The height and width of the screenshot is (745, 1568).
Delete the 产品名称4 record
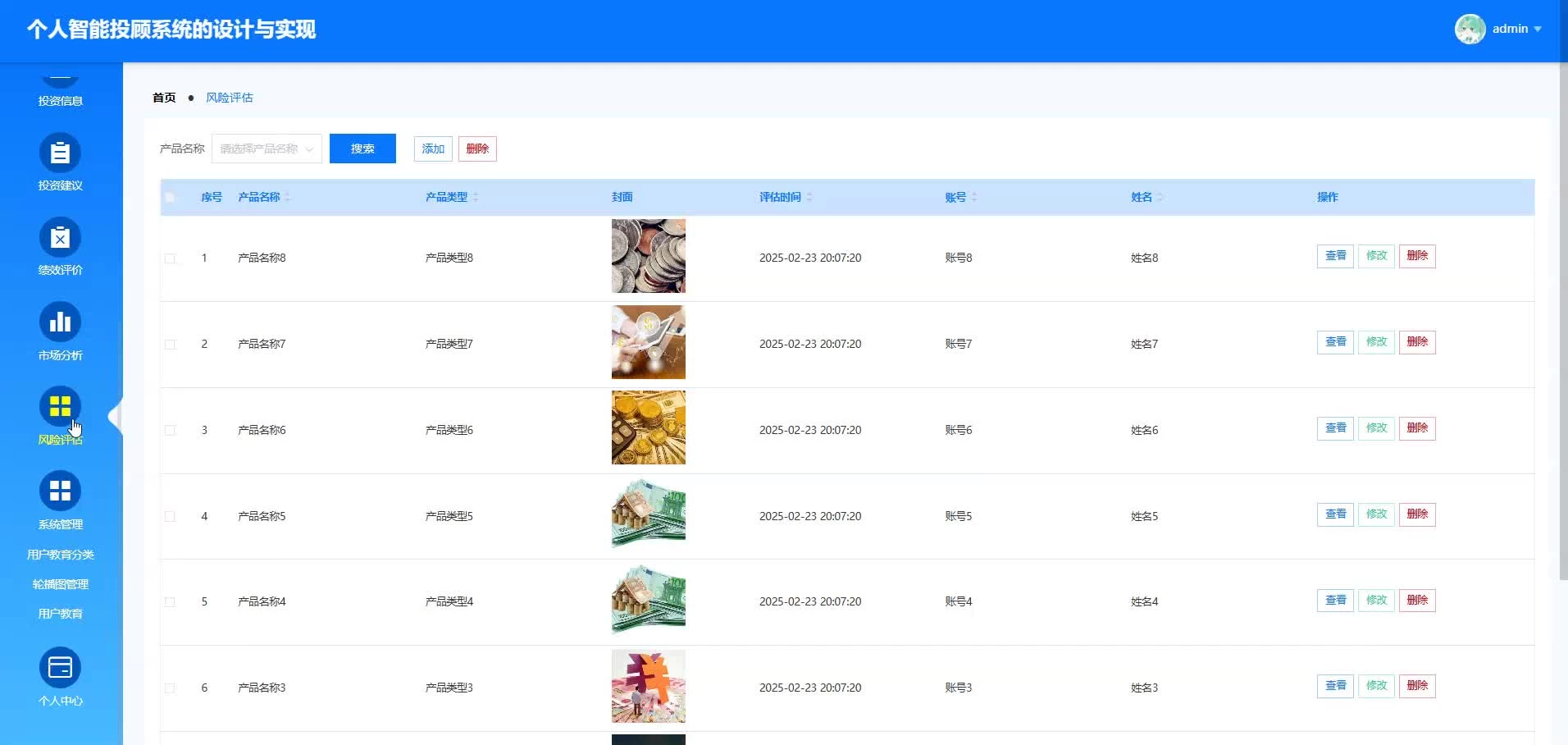(1417, 601)
